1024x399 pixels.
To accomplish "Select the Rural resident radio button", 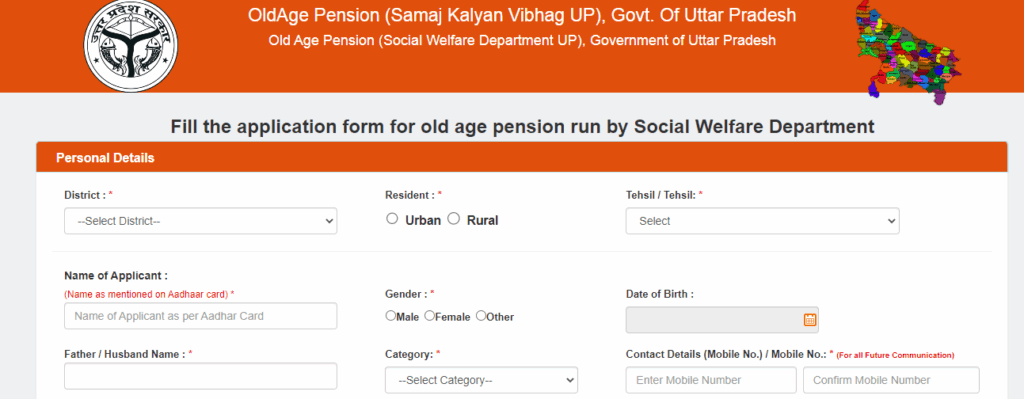I will coord(453,219).
